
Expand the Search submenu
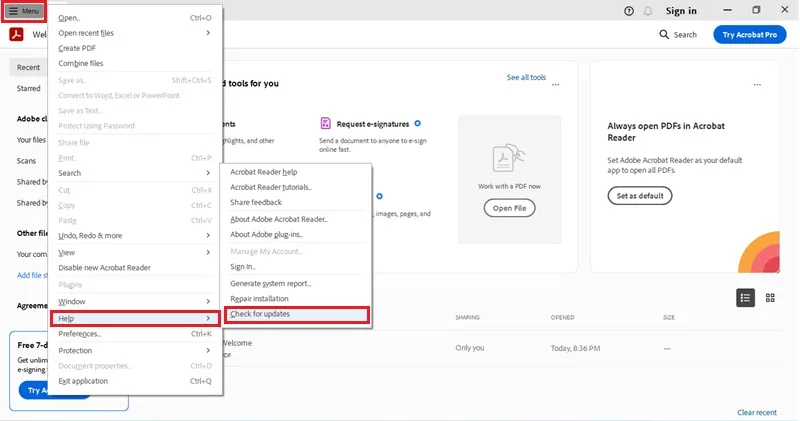click(x=208, y=173)
